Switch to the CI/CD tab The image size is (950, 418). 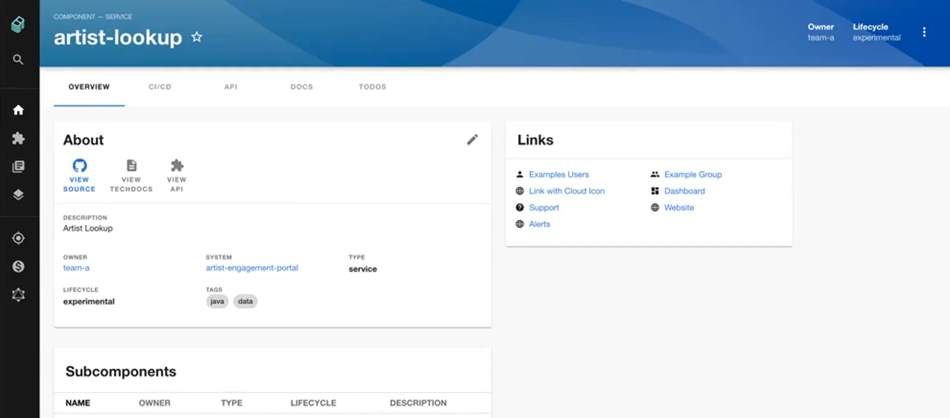click(160, 87)
